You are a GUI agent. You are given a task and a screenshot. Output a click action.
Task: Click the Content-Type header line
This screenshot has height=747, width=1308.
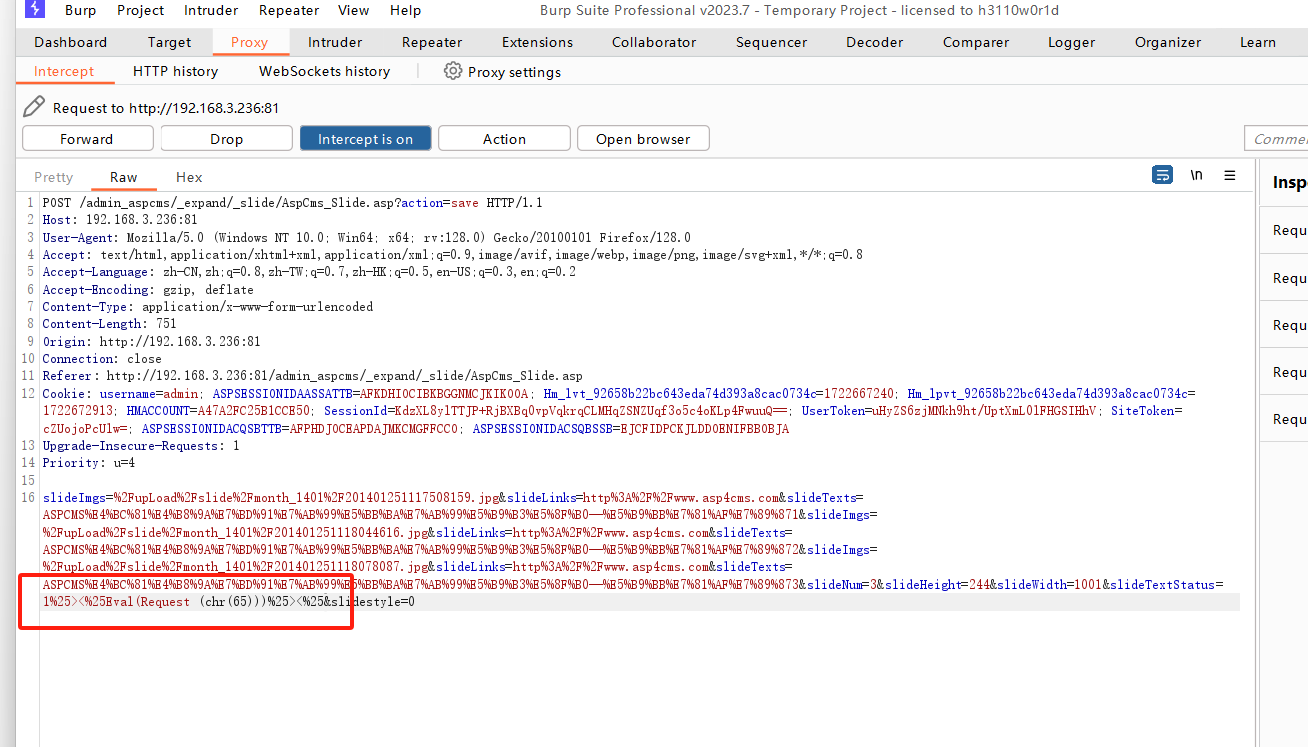coord(207,306)
